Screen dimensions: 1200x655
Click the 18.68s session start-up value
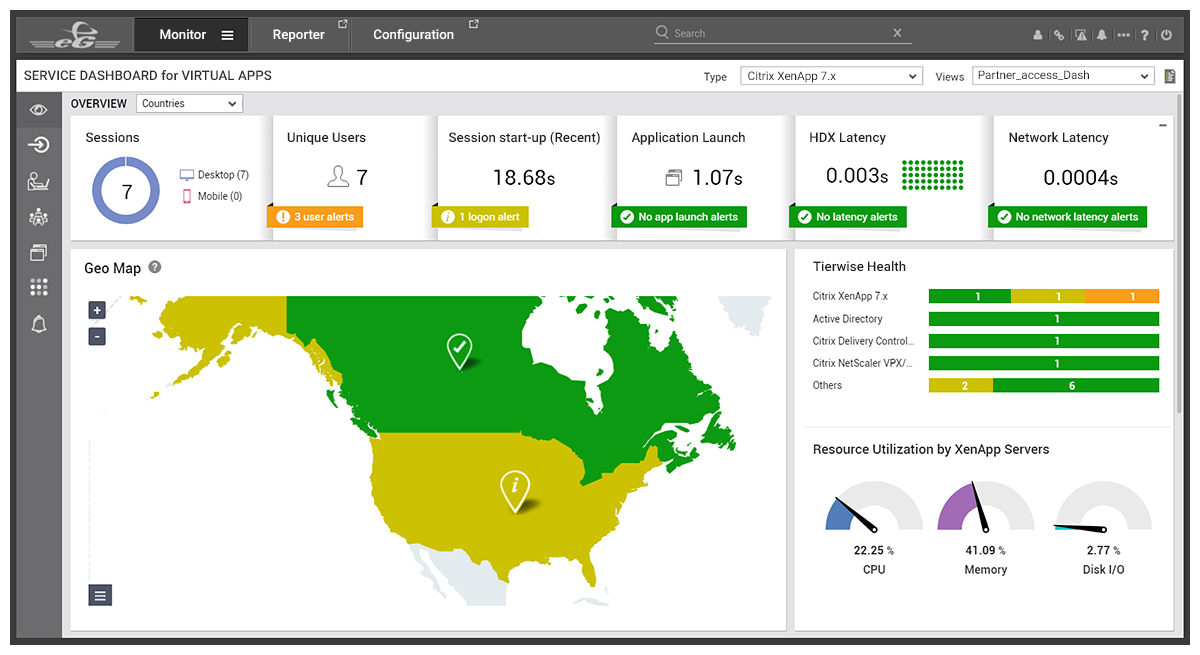523,178
